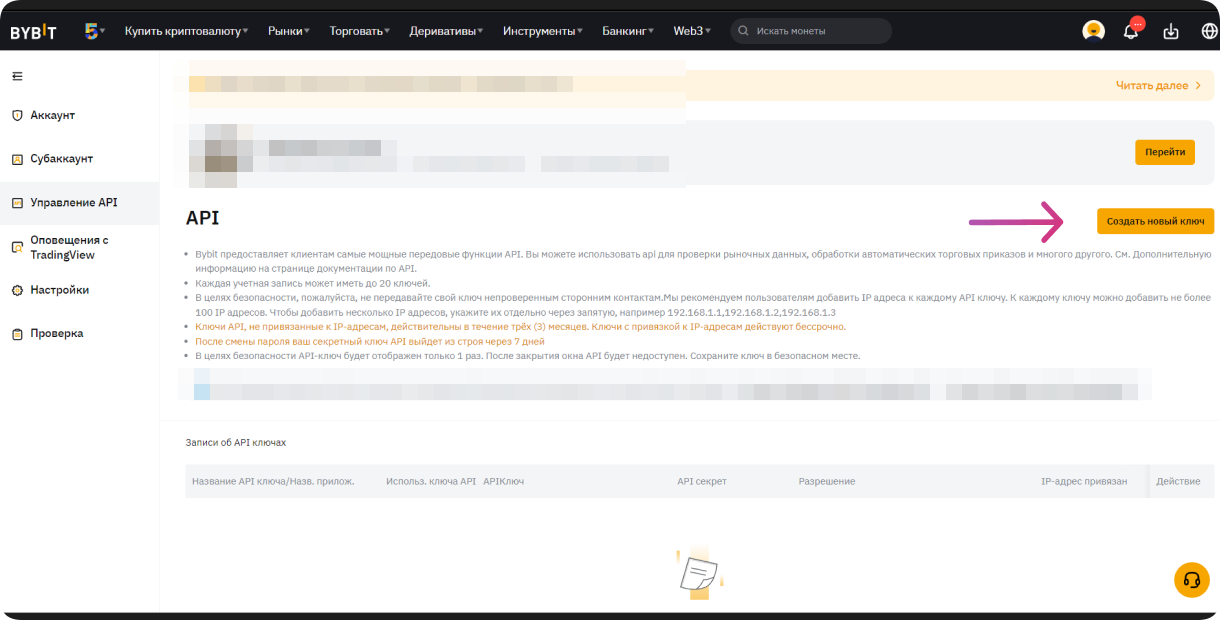
Task: Click the orange password-change warning text
Action: click(370, 341)
